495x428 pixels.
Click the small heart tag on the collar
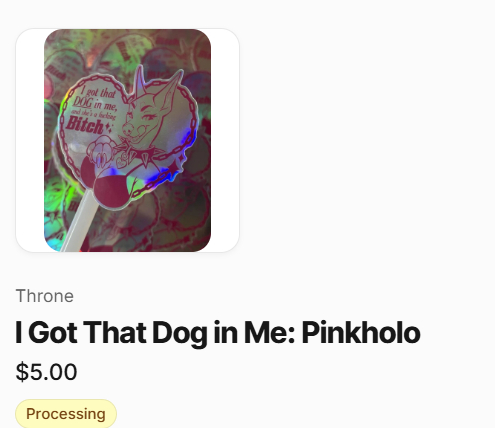click(121, 163)
